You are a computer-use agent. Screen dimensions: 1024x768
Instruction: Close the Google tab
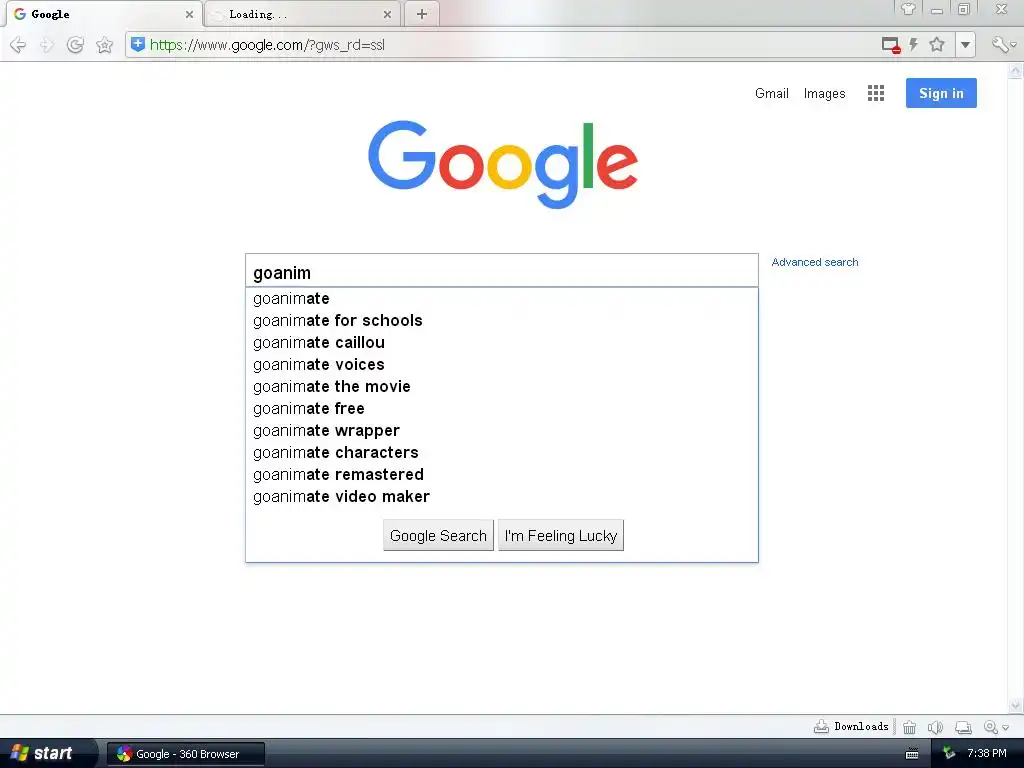coord(189,14)
